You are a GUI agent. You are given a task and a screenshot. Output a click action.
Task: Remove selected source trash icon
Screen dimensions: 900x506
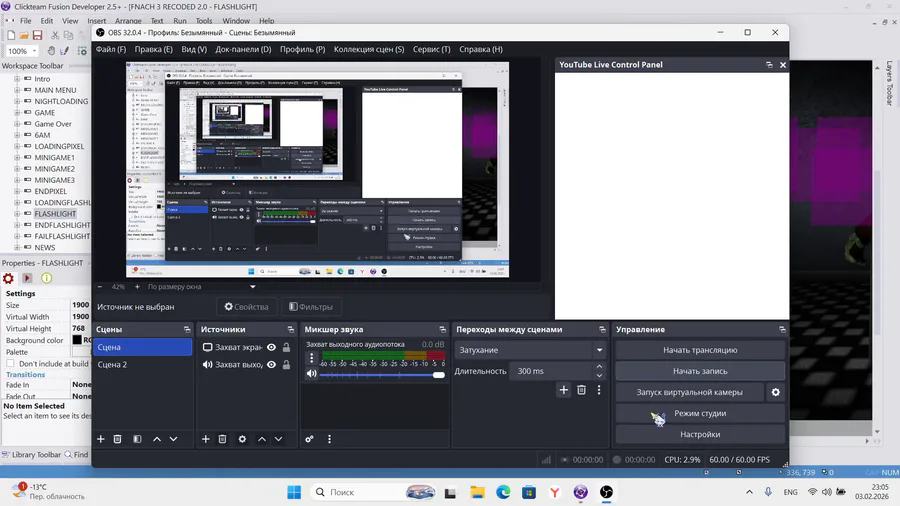coord(223,439)
